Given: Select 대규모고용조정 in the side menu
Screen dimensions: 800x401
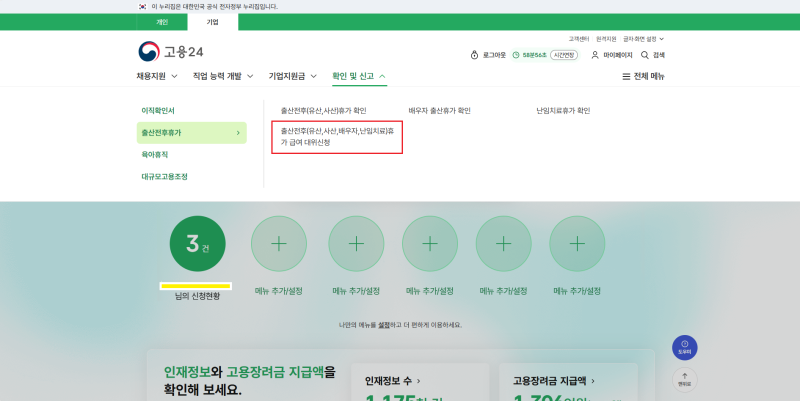Looking at the screenshot, I should pos(165,177).
